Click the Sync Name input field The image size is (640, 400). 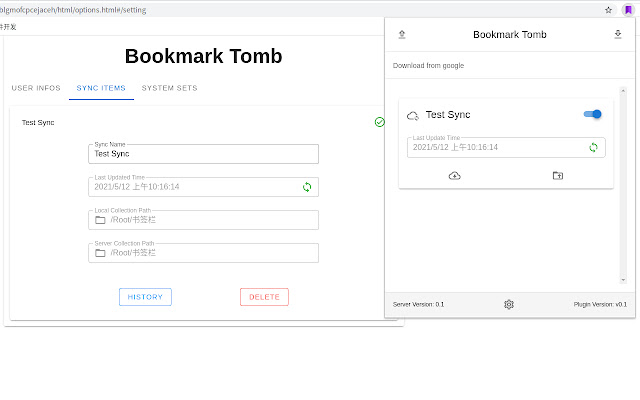203,154
